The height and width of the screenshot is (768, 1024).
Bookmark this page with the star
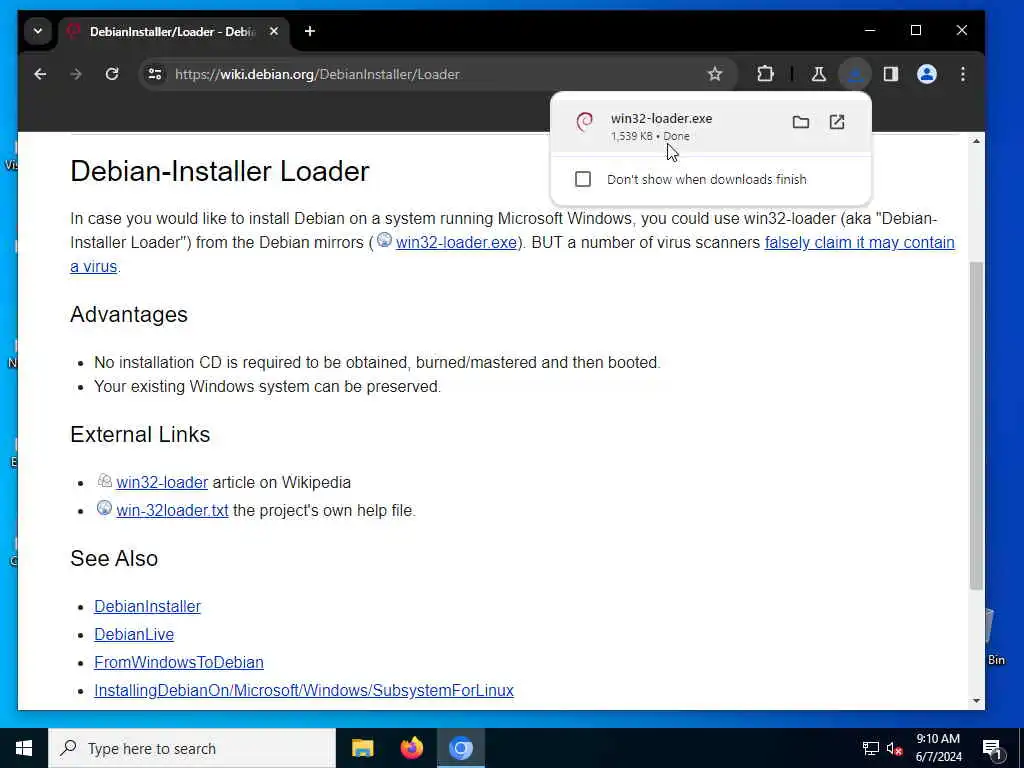coord(715,74)
